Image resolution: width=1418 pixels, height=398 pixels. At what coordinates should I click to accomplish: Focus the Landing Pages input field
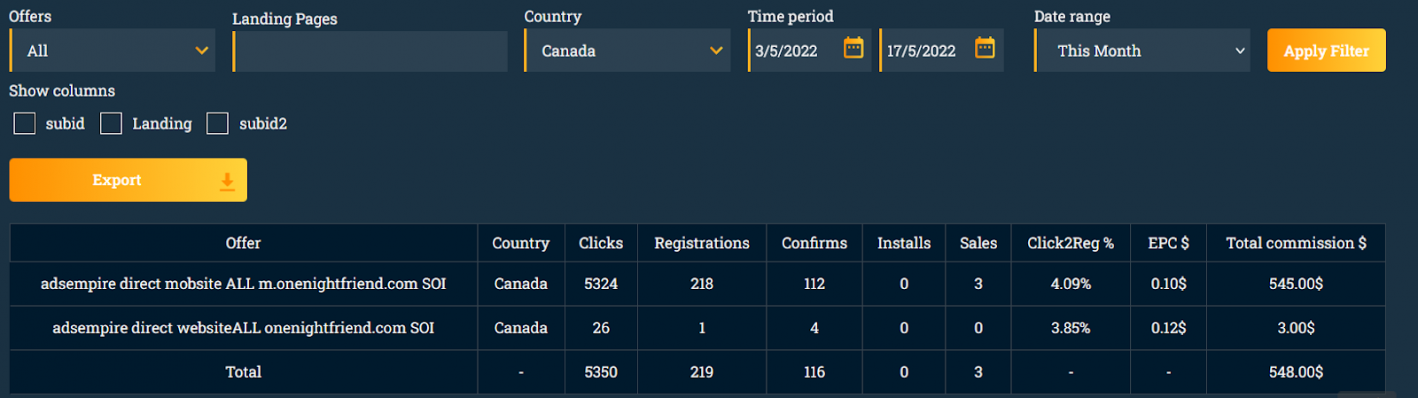[x=370, y=51]
